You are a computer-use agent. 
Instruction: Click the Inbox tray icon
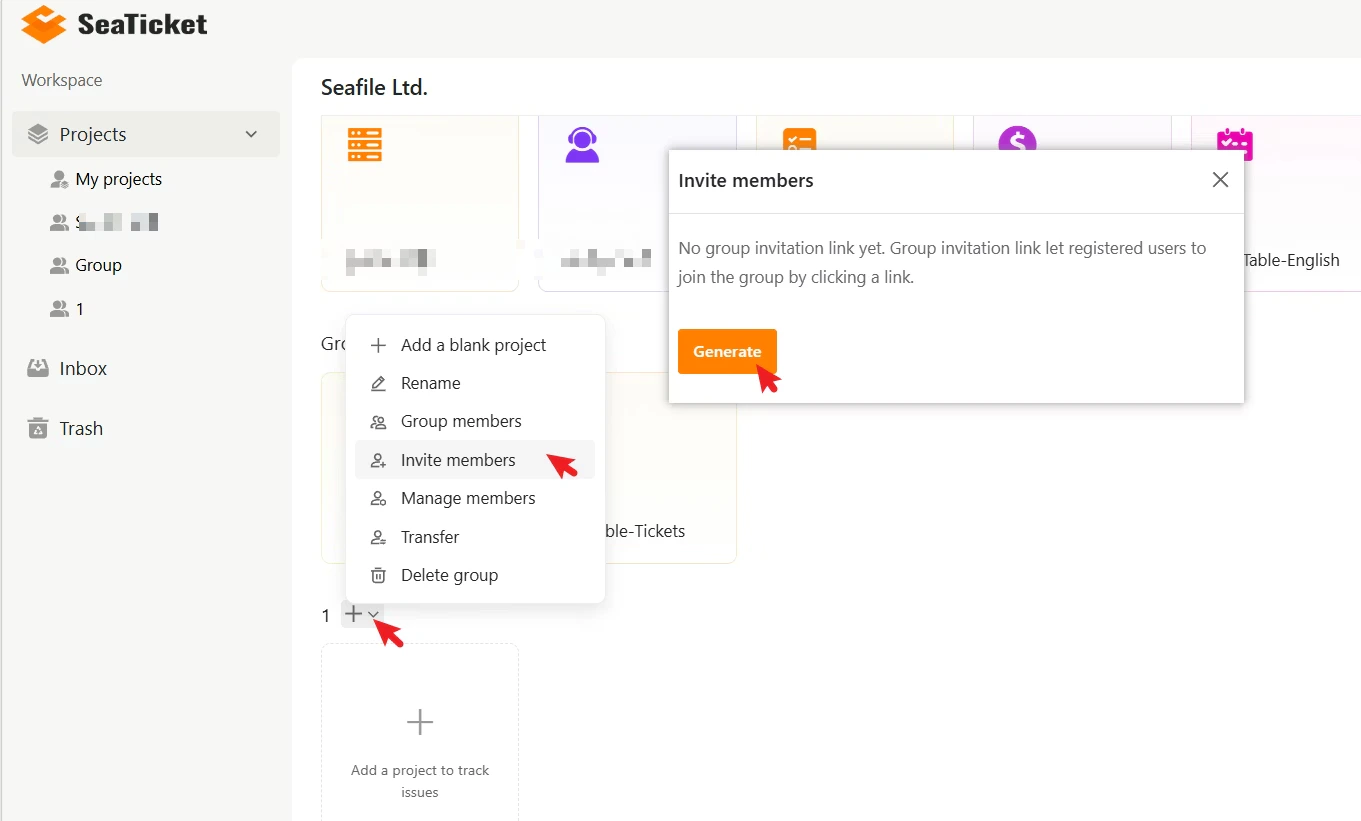click(38, 368)
